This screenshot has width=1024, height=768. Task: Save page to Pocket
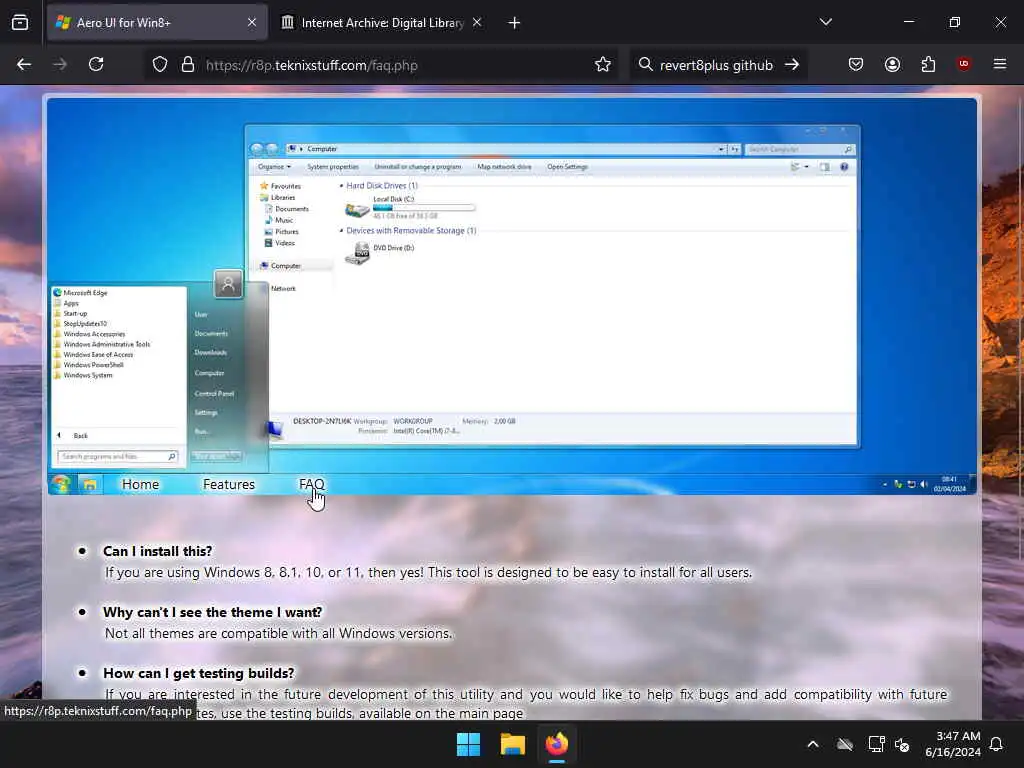pos(856,65)
